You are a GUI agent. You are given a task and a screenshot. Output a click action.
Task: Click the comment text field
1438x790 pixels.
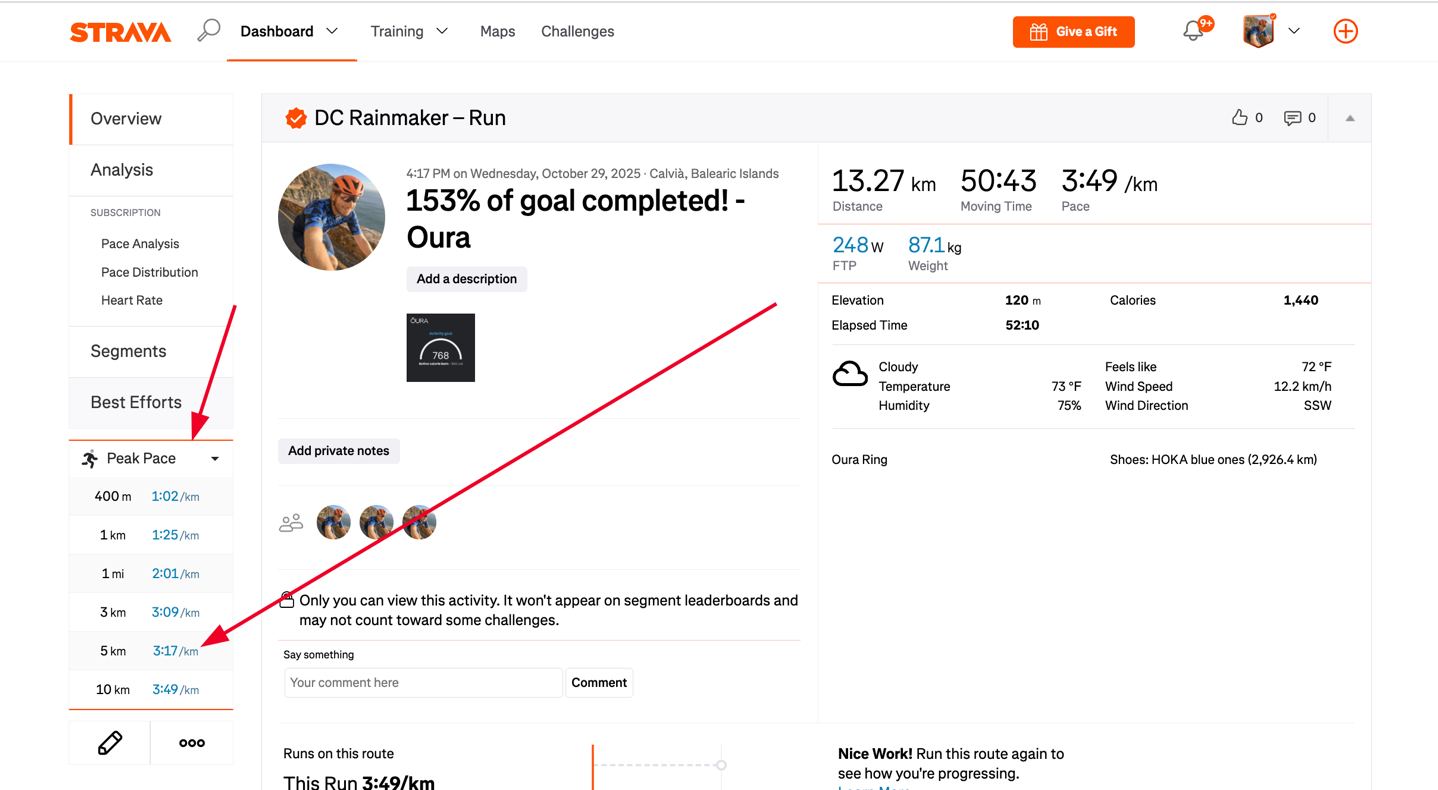[422, 683]
